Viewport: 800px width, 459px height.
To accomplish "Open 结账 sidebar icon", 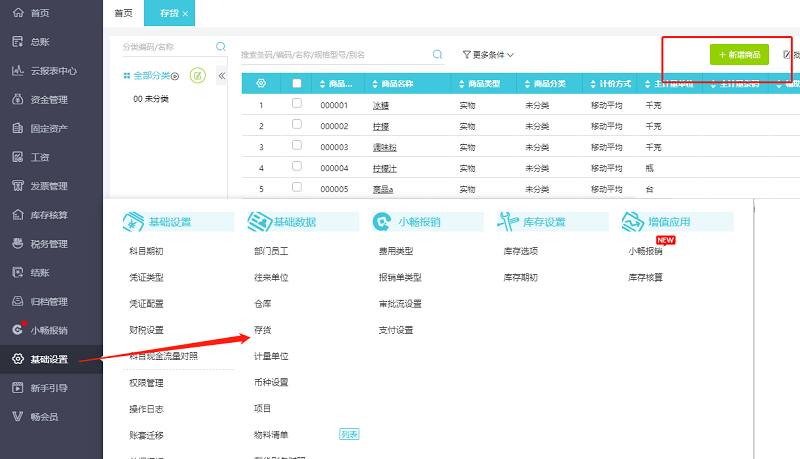I will (18, 272).
